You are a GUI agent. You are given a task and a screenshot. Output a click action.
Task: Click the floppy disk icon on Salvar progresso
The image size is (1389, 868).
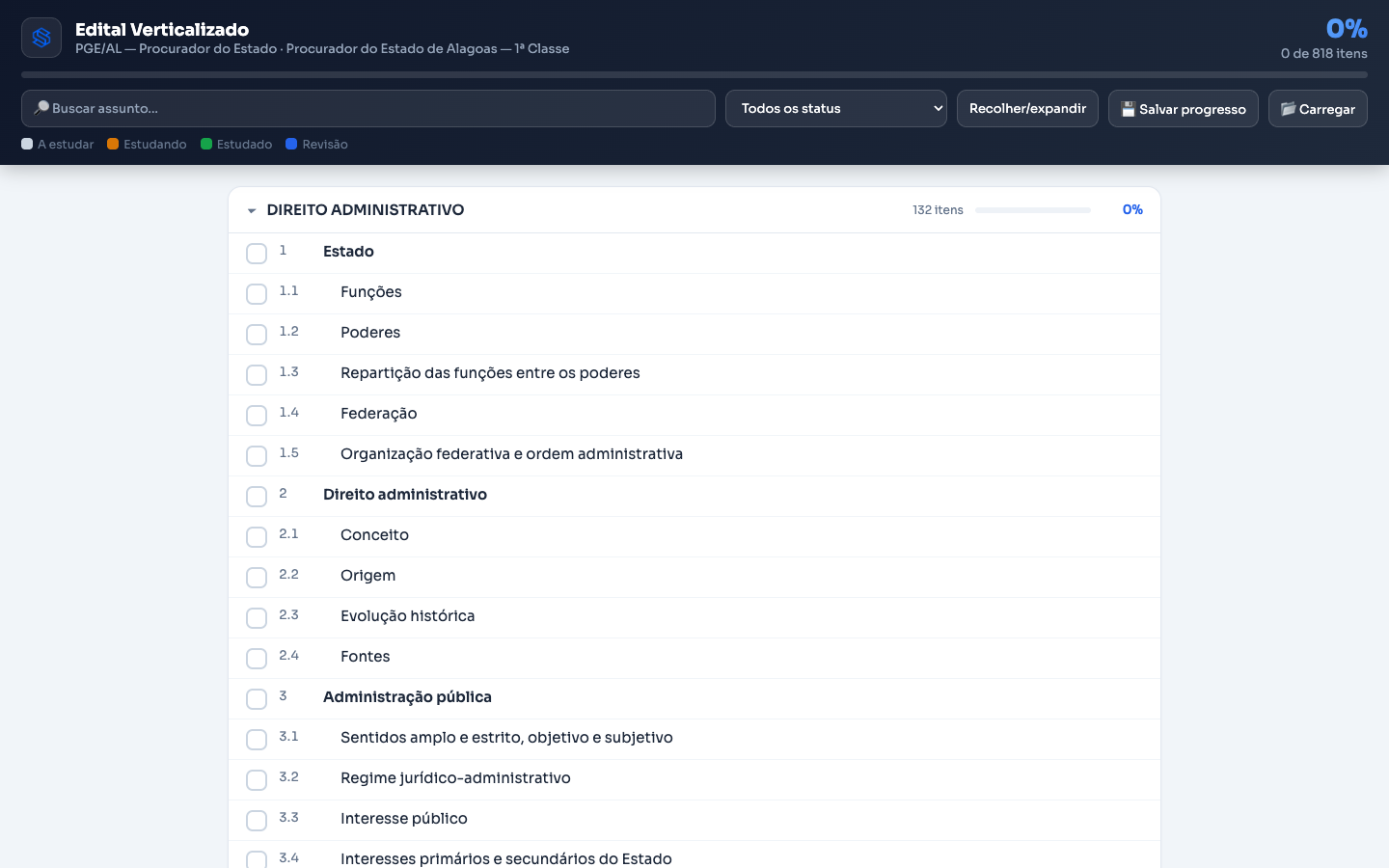coord(1128,109)
